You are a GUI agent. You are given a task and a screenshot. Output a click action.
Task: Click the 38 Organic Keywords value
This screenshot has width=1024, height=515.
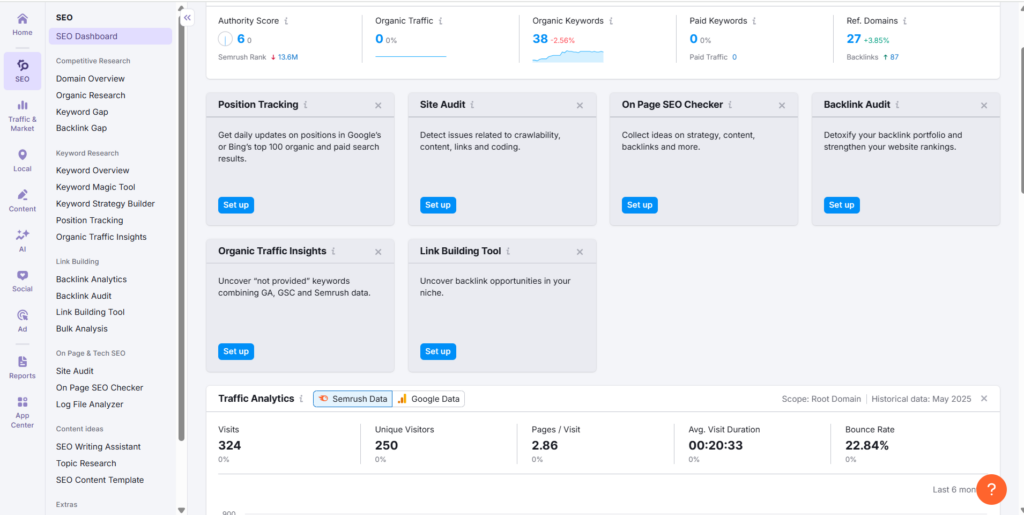(x=539, y=39)
